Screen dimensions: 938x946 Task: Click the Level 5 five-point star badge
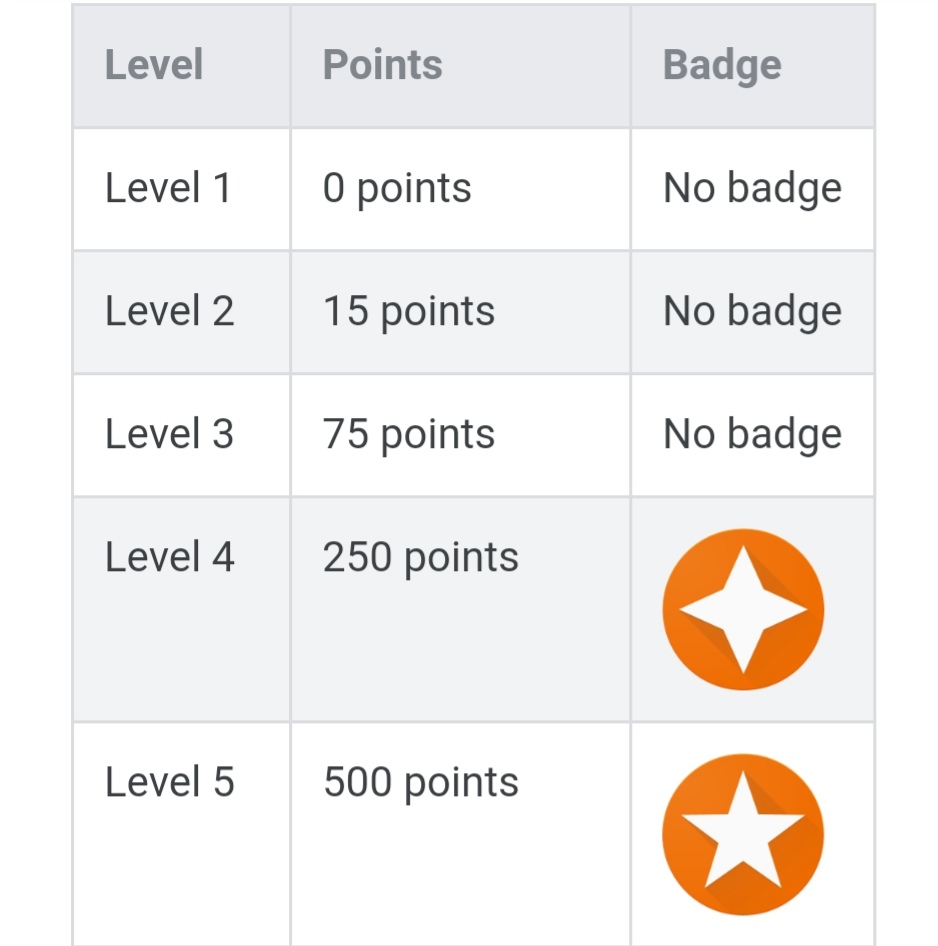click(743, 834)
